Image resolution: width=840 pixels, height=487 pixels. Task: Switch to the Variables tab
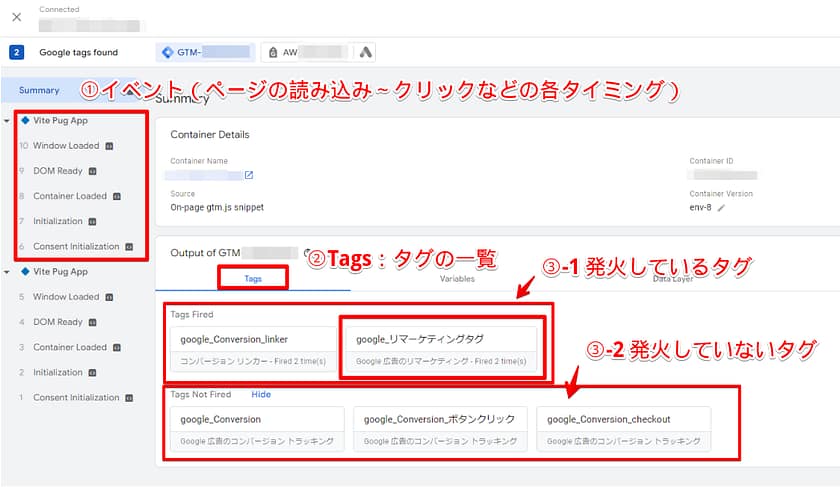[x=457, y=279]
